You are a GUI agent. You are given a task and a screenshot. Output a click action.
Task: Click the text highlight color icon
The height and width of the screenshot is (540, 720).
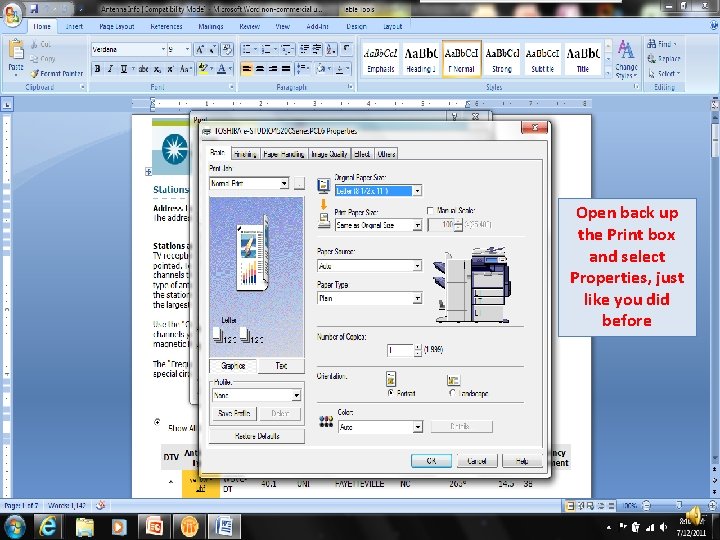pos(202,69)
